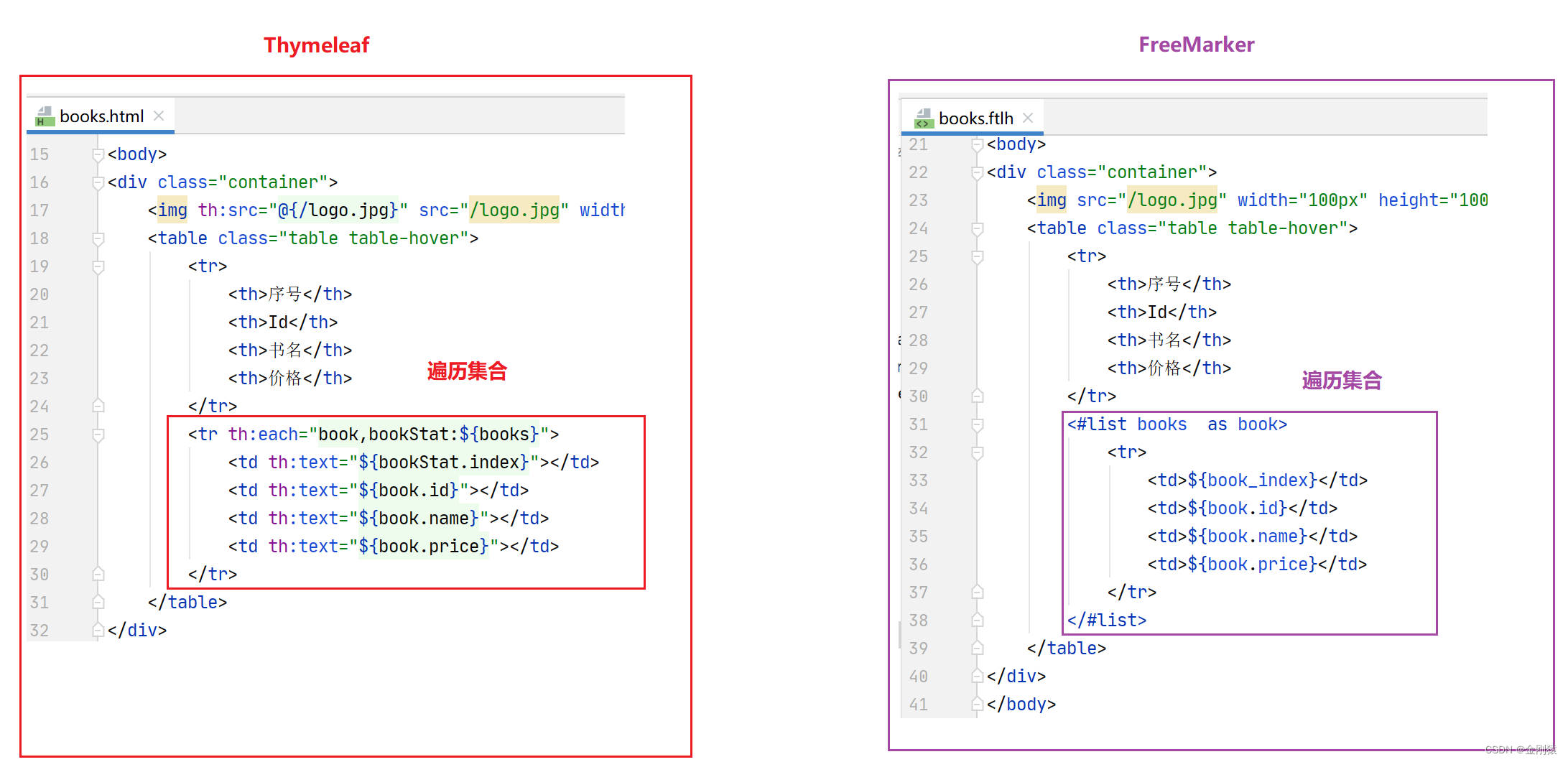Click </body> closing tag in books.ftlh
The image size is (1568, 762).
pyautogui.click(x=1021, y=705)
